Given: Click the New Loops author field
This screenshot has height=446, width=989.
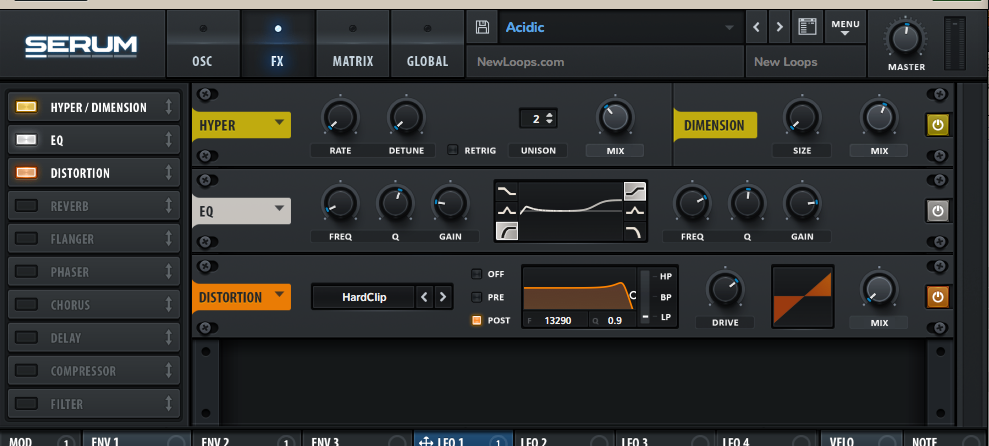Looking at the screenshot, I should coord(805,62).
